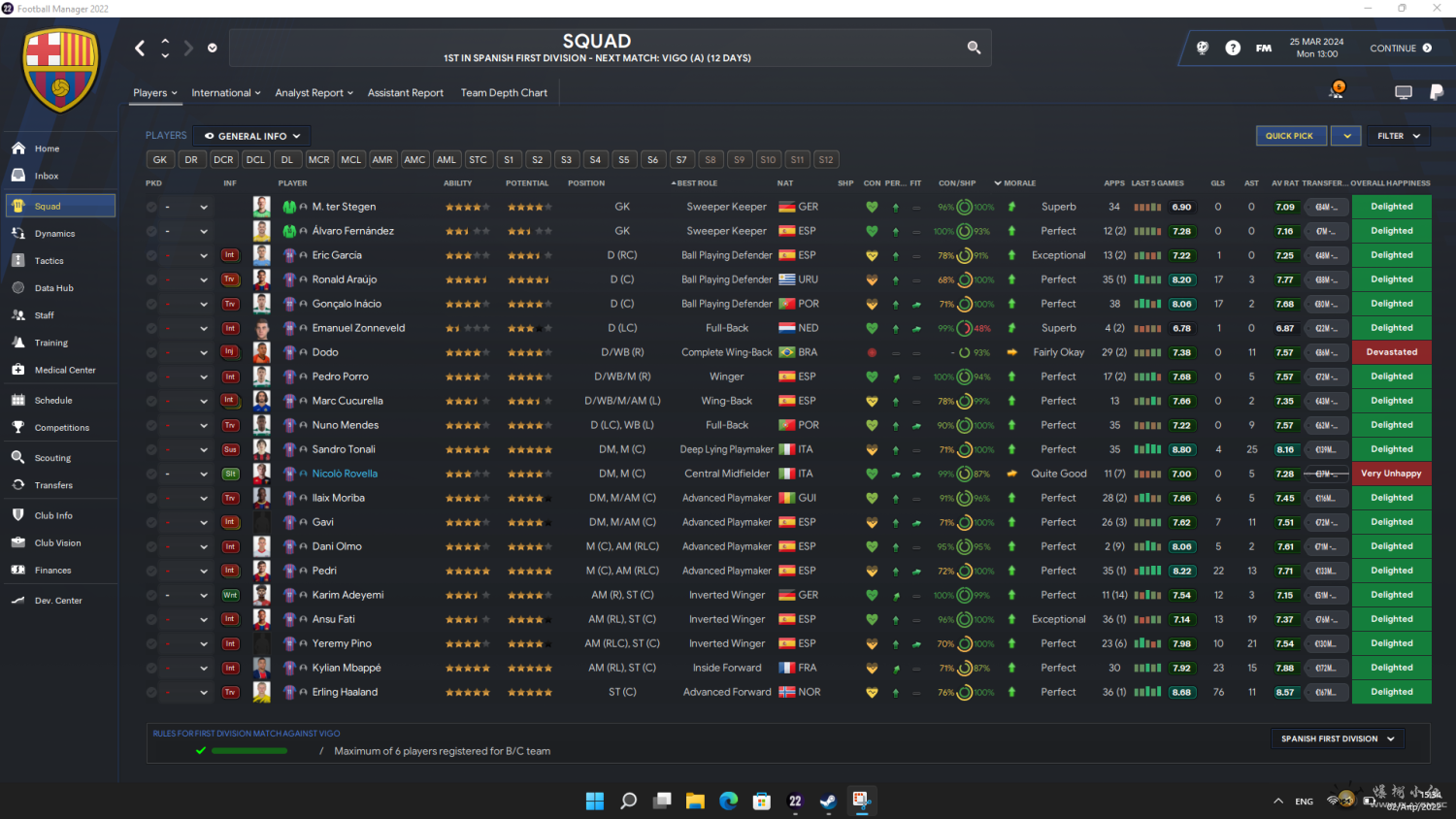This screenshot has width=1456, height=819.
Task: Open the Players tab menu
Action: [x=155, y=93]
